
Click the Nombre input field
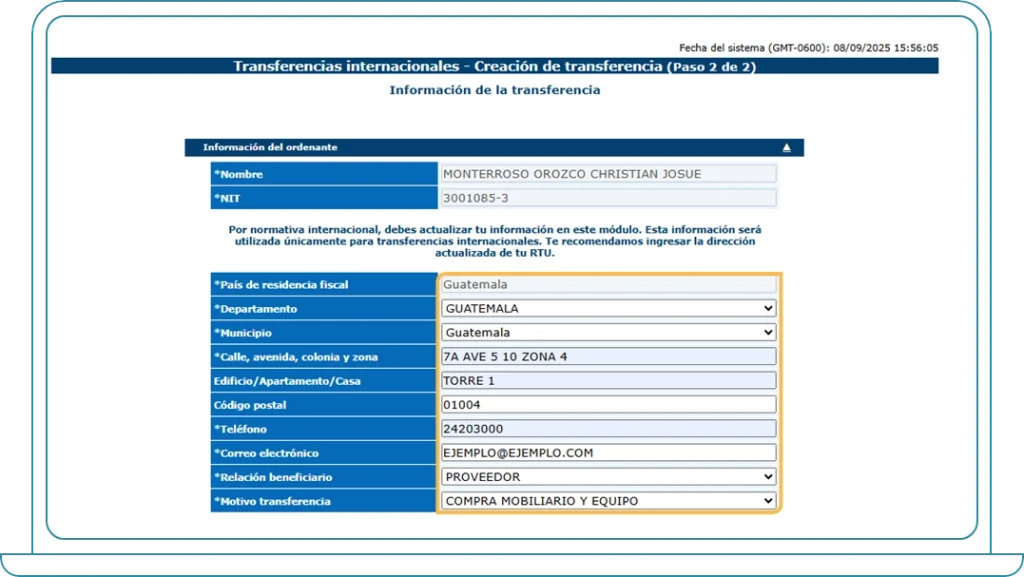pos(608,174)
